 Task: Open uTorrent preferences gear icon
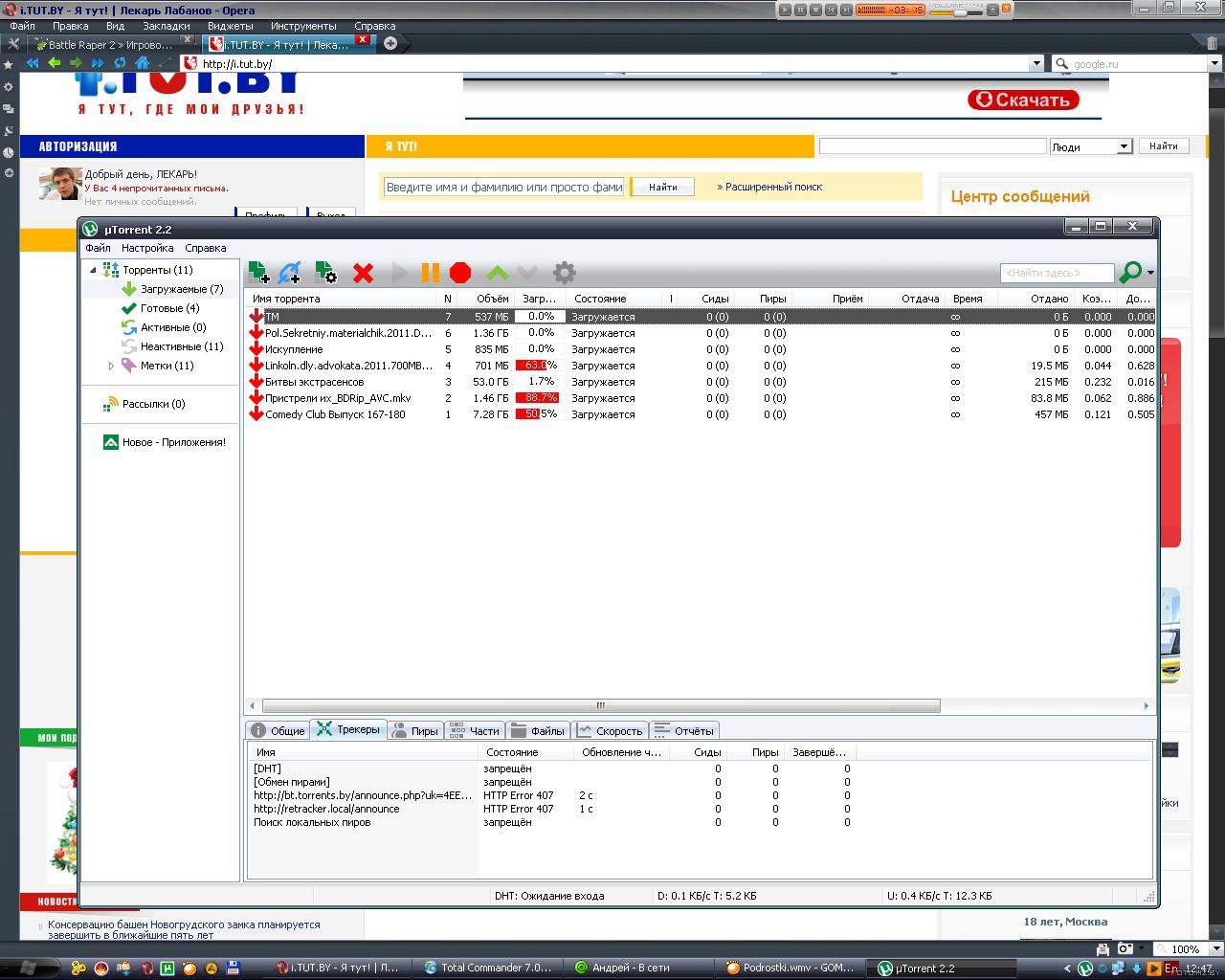[x=565, y=273]
